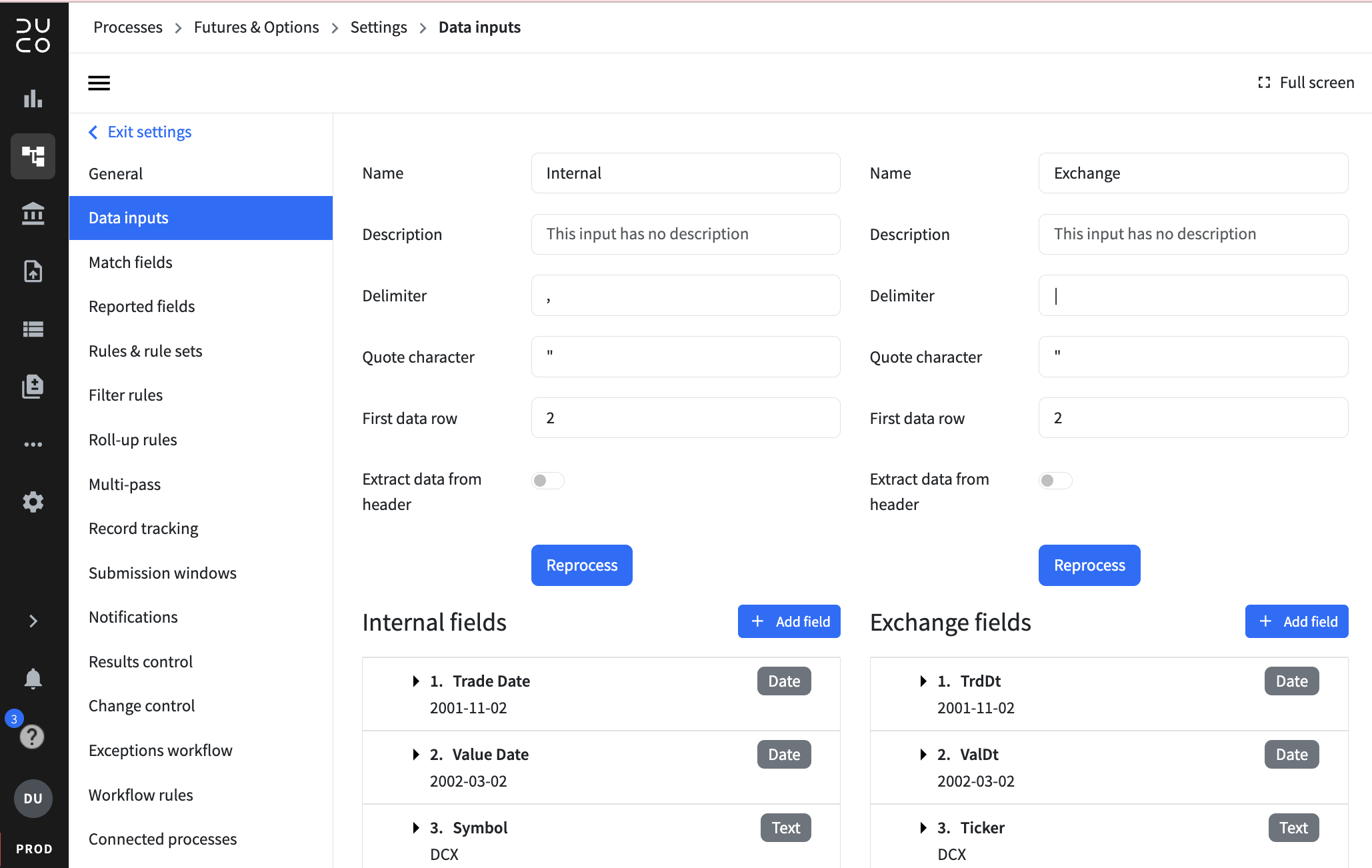Click the file upload icon in sidebar
Viewport: 1372px width, 868px height.
(x=33, y=271)
